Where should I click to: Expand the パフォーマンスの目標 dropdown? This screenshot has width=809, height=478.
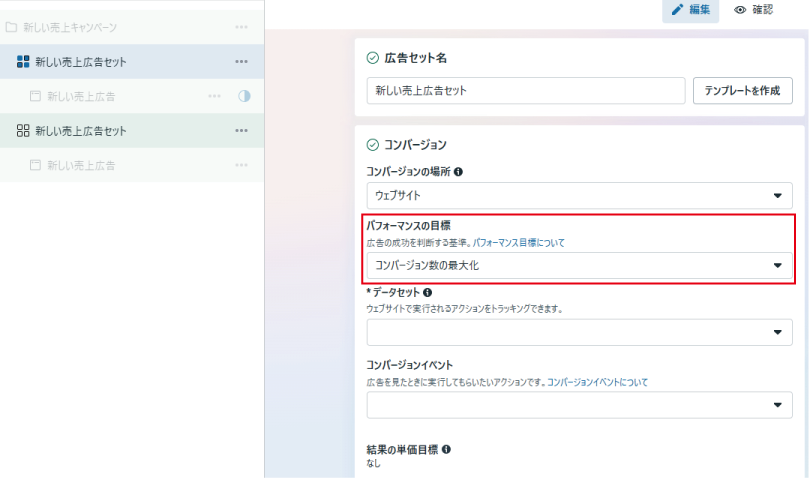click(x=579, y=266)
